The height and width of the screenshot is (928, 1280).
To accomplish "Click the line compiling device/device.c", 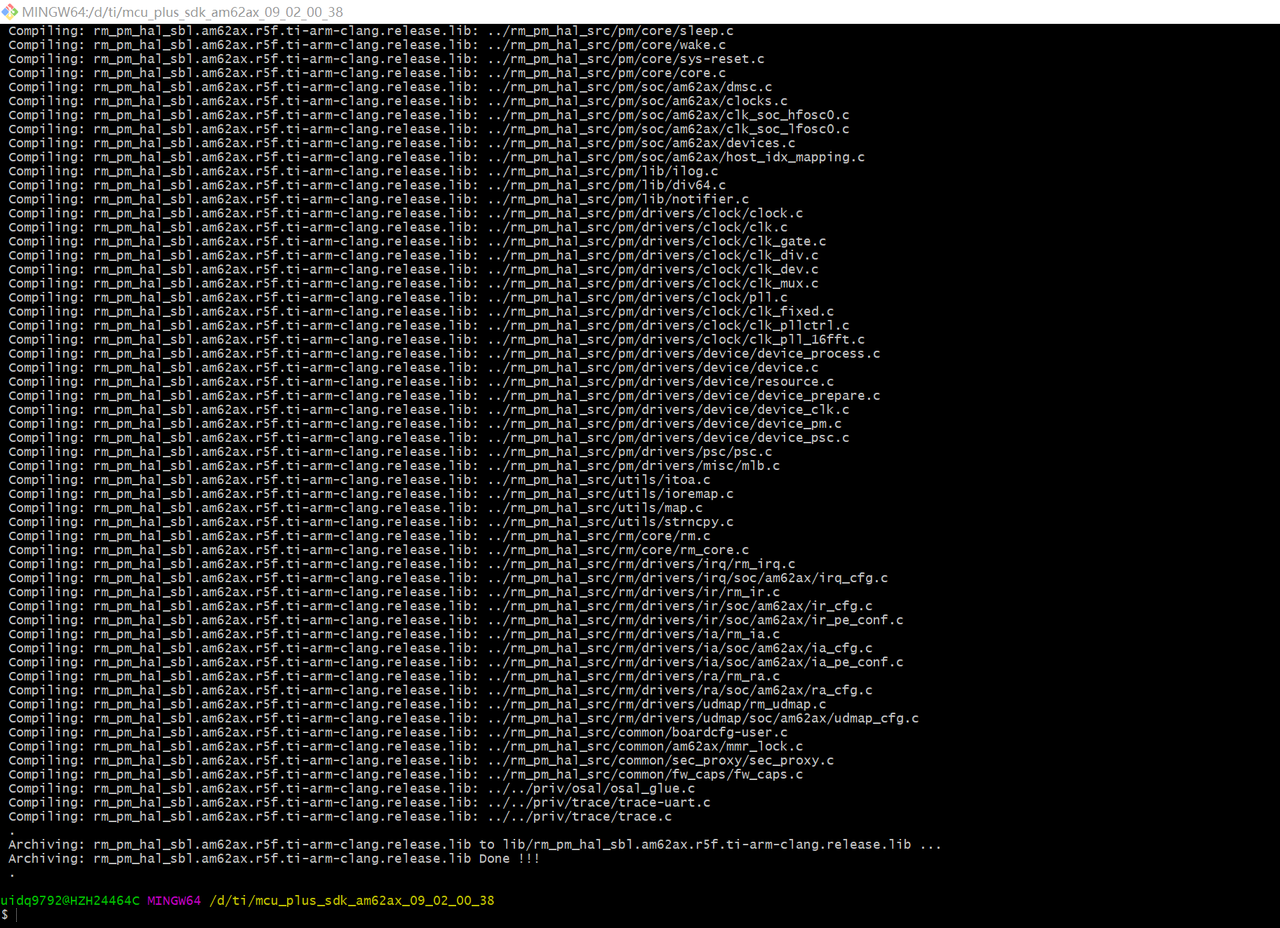I will pos(413,367).
